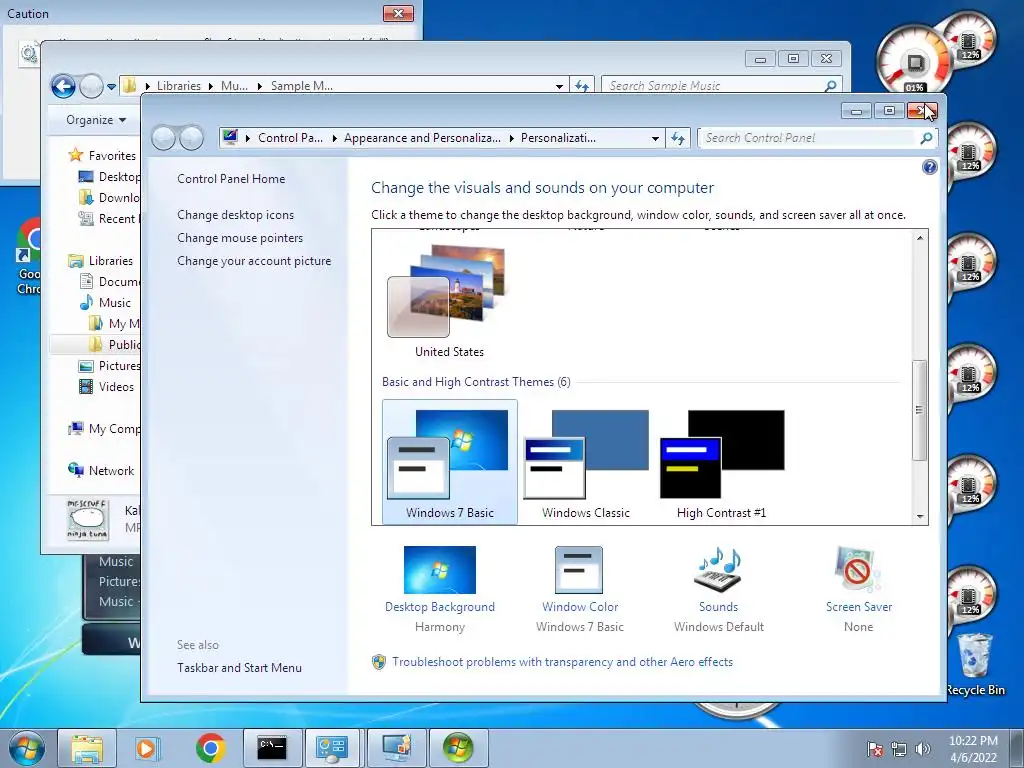The image size is (1024, 768).
Task: Focus the Search Control Panel field
Action: coord(809,138)
